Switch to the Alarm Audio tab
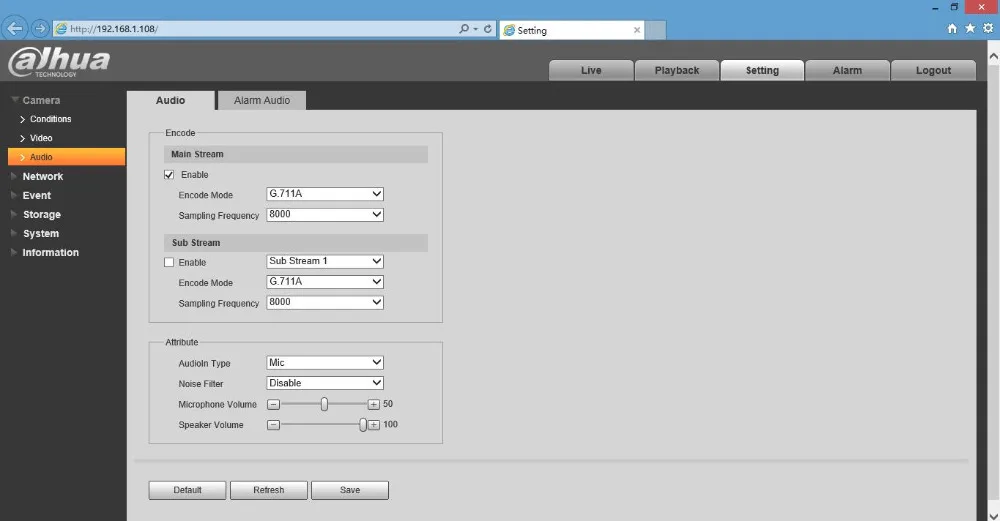This screenshot has width=1000, height=521. point(262,100)
